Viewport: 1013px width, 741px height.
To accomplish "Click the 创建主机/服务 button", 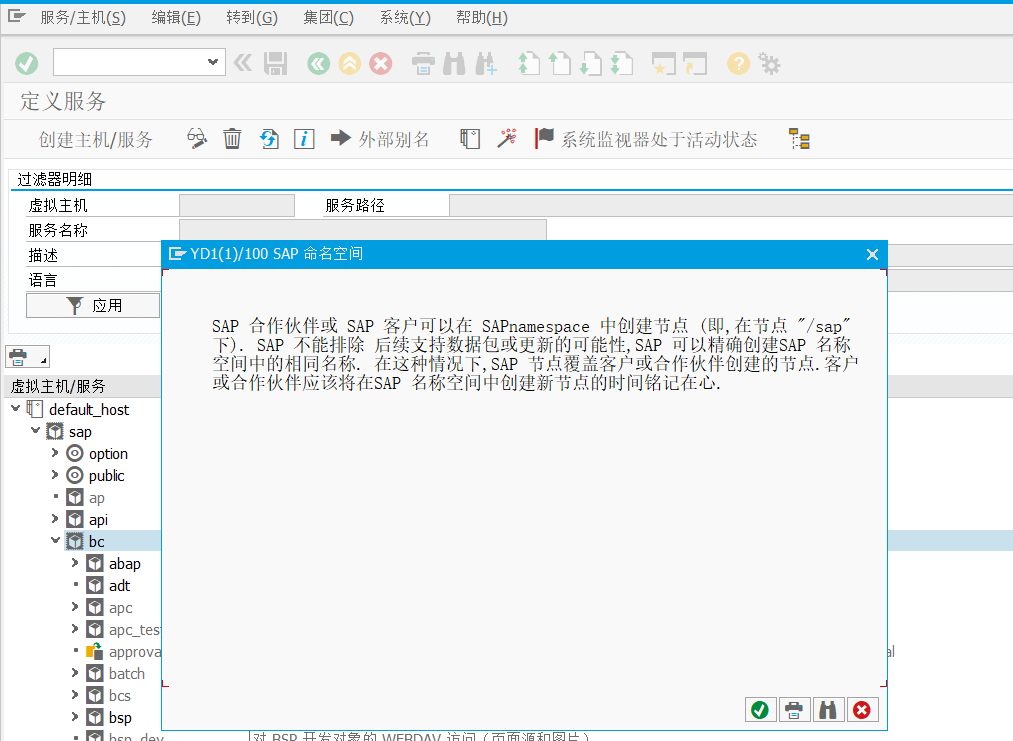I will [96, 139].
